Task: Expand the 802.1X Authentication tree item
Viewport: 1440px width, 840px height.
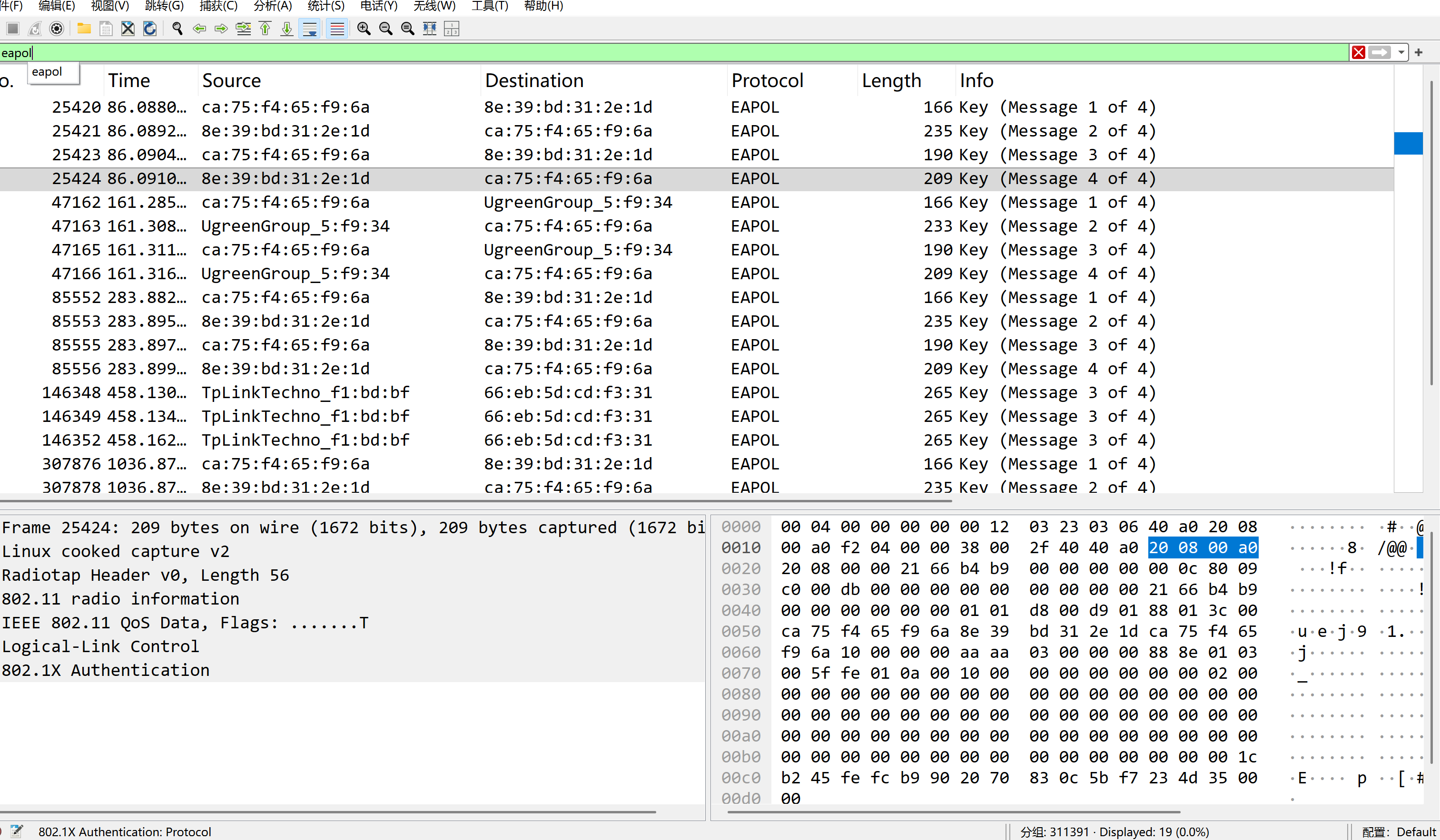Action: pyautogui.click(x=106, y=670)
